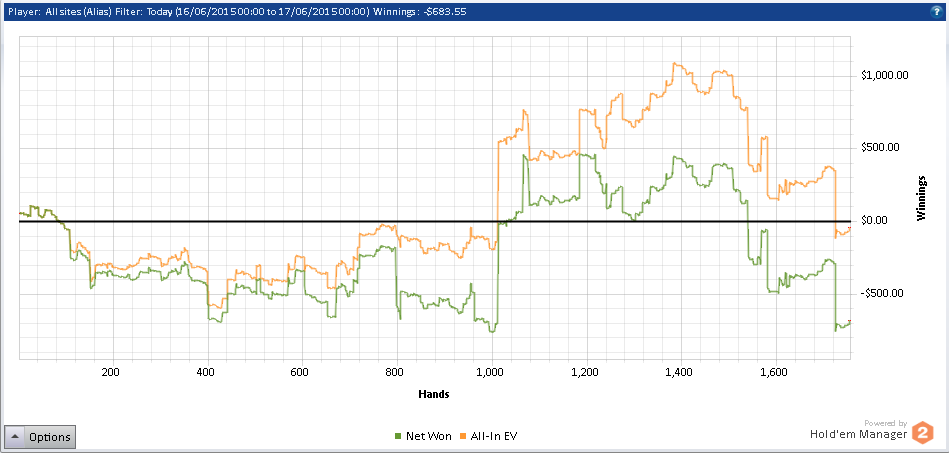
Task: Click the Winnings axis title
Action: pos(921,199)
